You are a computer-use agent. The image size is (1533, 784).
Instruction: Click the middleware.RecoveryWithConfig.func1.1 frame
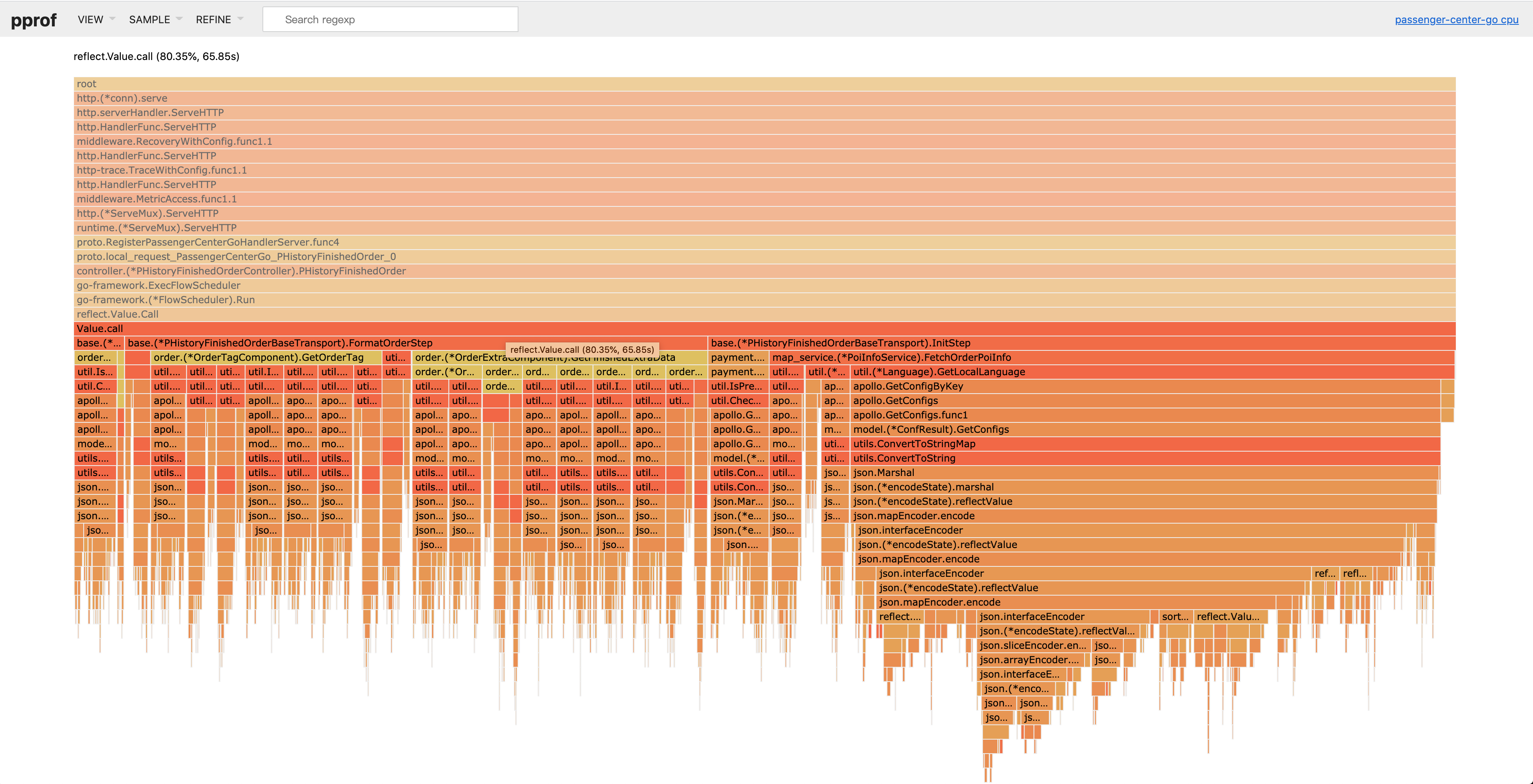click(x=764, y=142)
